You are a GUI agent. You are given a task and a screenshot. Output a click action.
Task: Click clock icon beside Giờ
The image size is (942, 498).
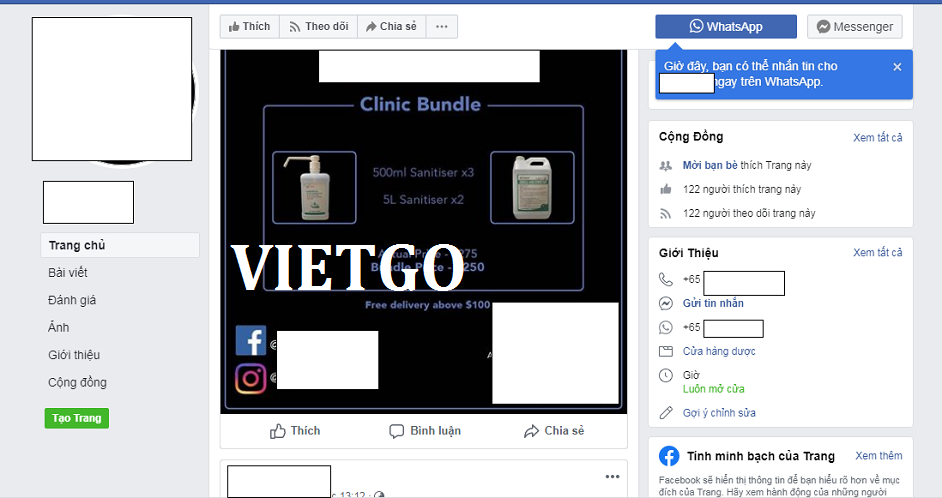coord(666,375)
